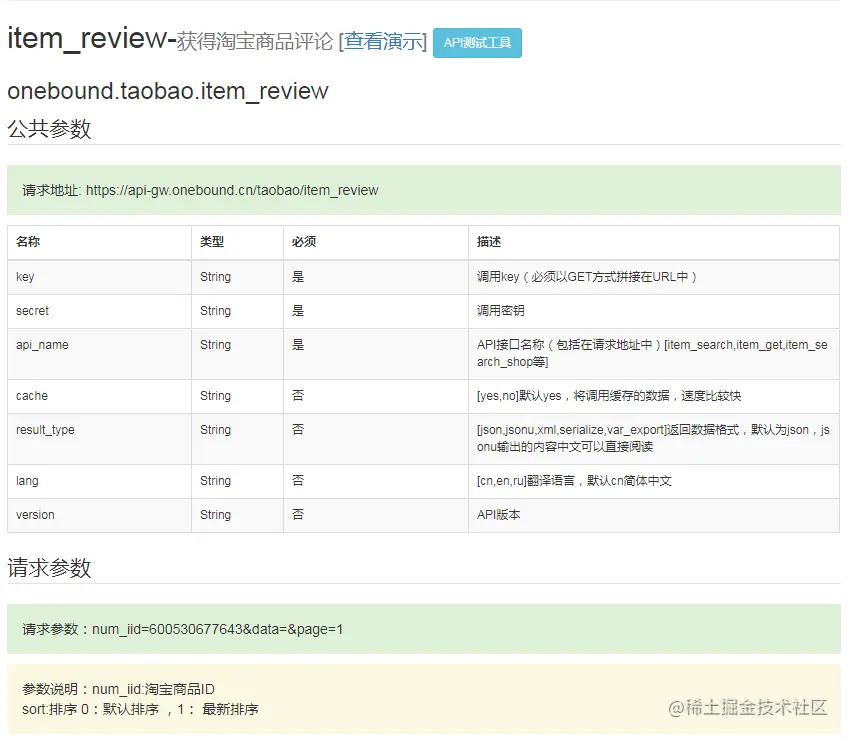
Task: Select the 'secret' parameter name cell
Action: coord(99,311)
